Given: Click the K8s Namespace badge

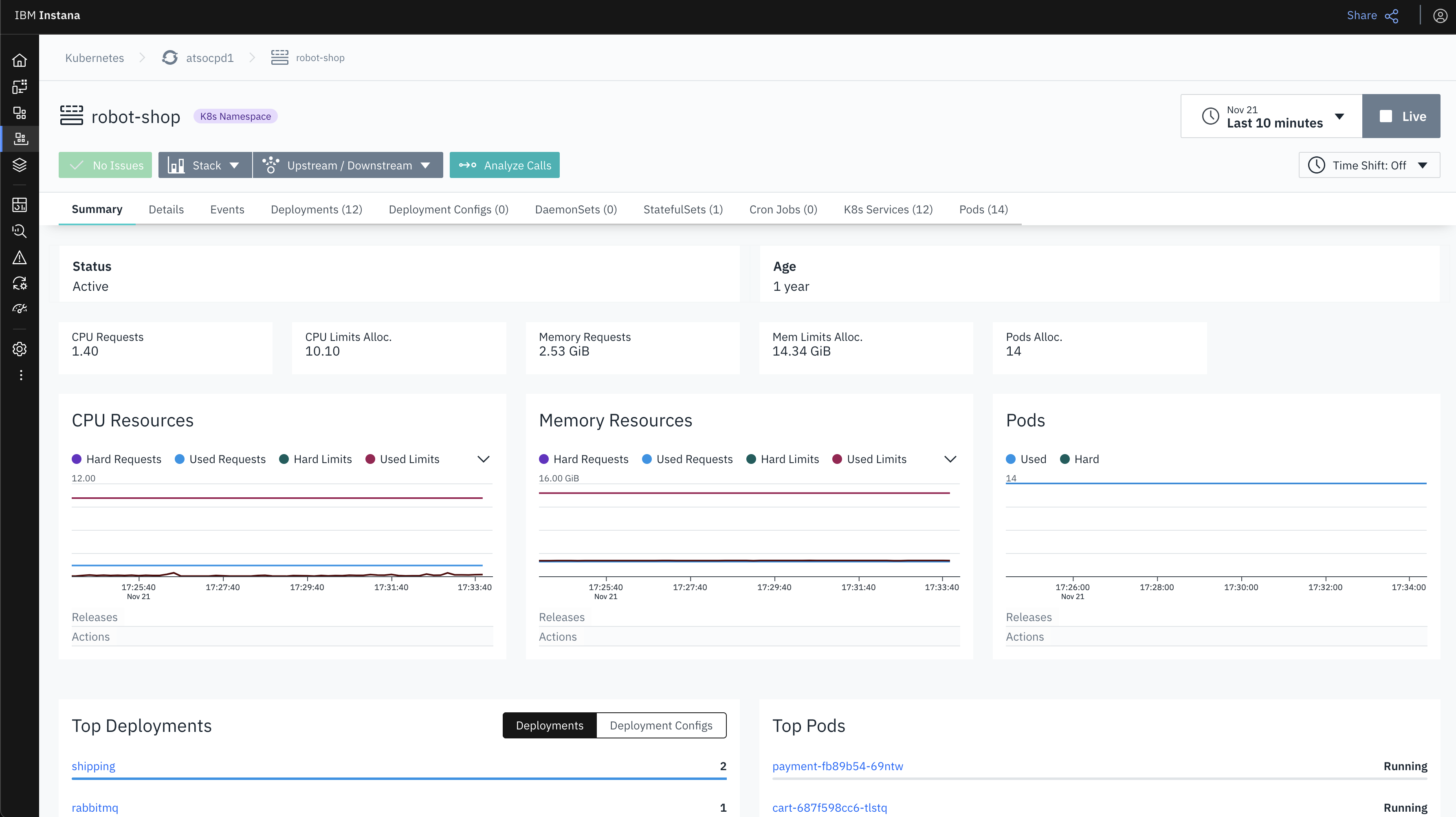Looking at the screenshot, I should point(236,116).
